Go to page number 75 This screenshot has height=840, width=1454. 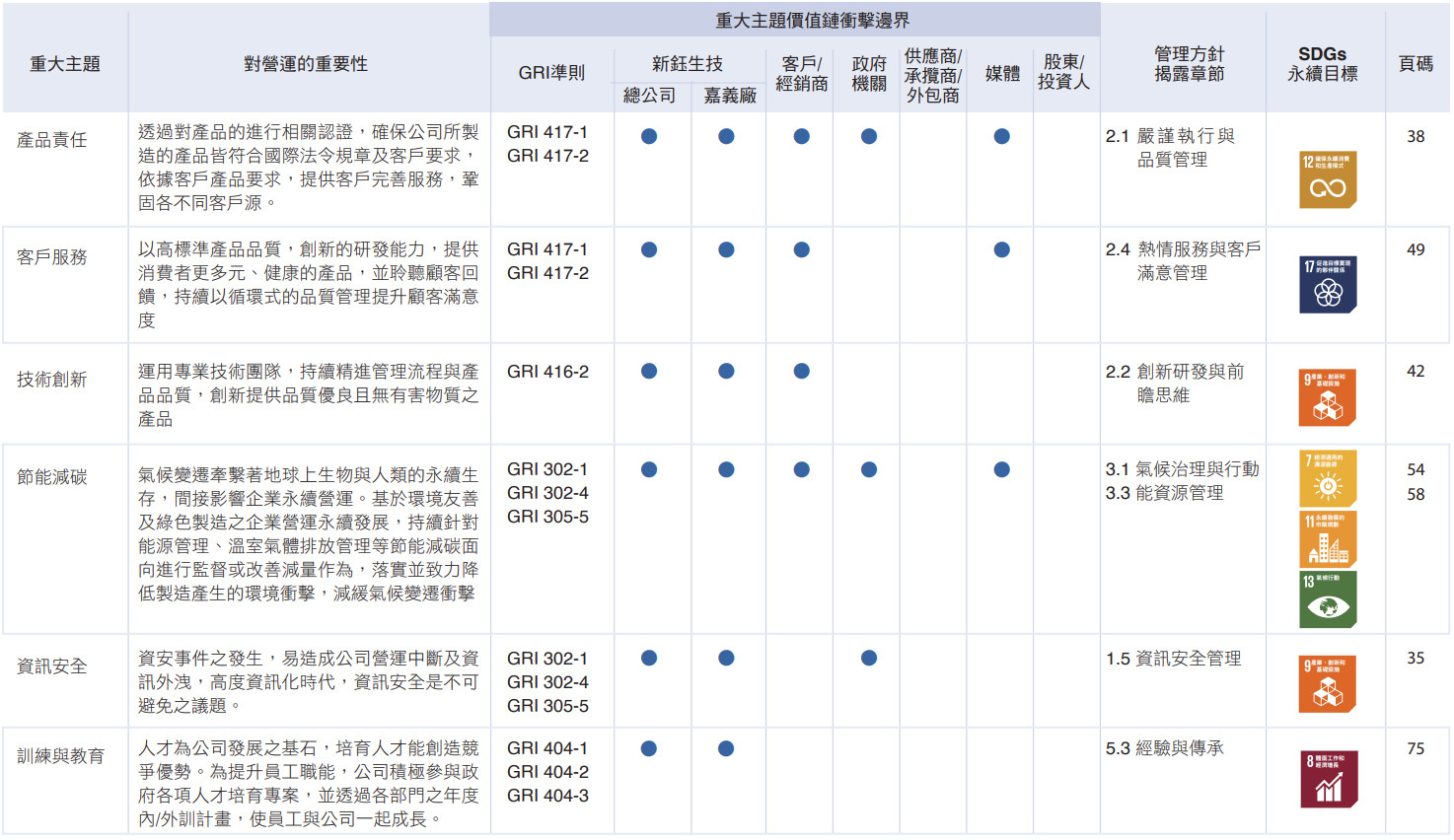tap(1416, 748)
